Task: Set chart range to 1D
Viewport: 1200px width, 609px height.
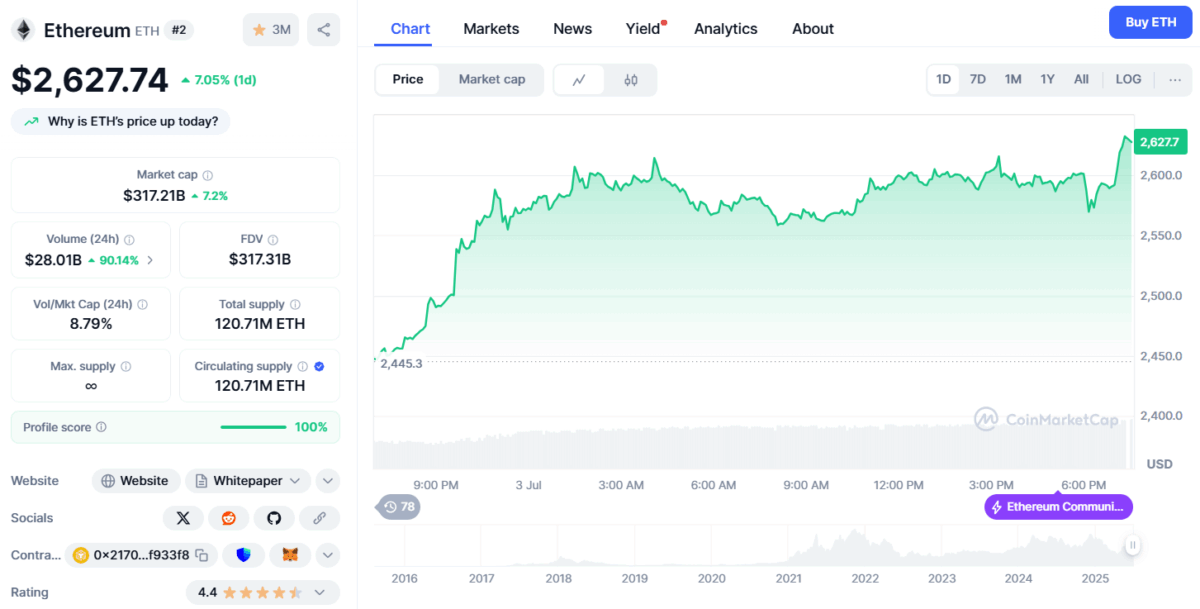Action: [944, 79]
